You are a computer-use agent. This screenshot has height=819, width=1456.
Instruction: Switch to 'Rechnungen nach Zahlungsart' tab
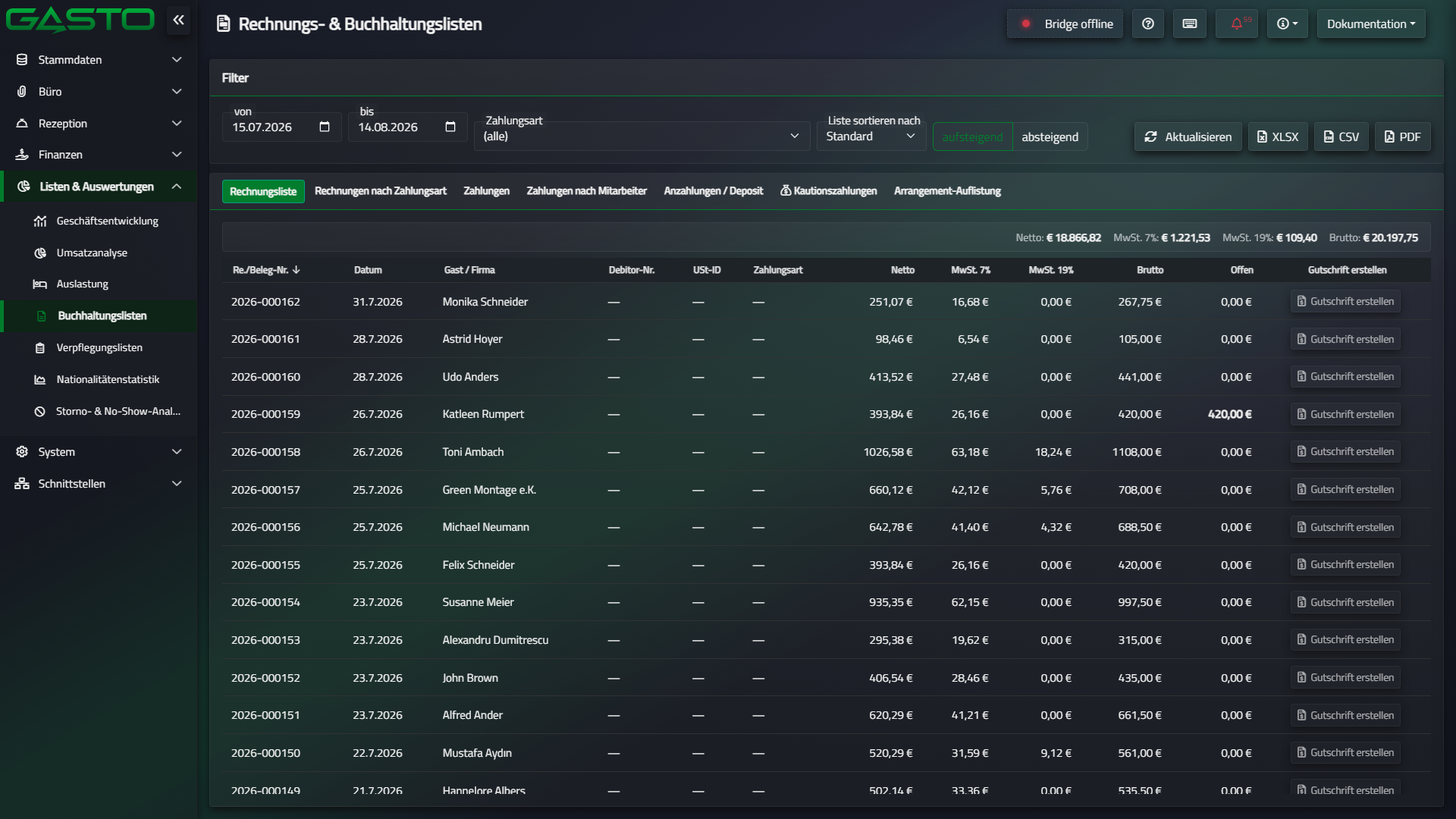(381, 191)
